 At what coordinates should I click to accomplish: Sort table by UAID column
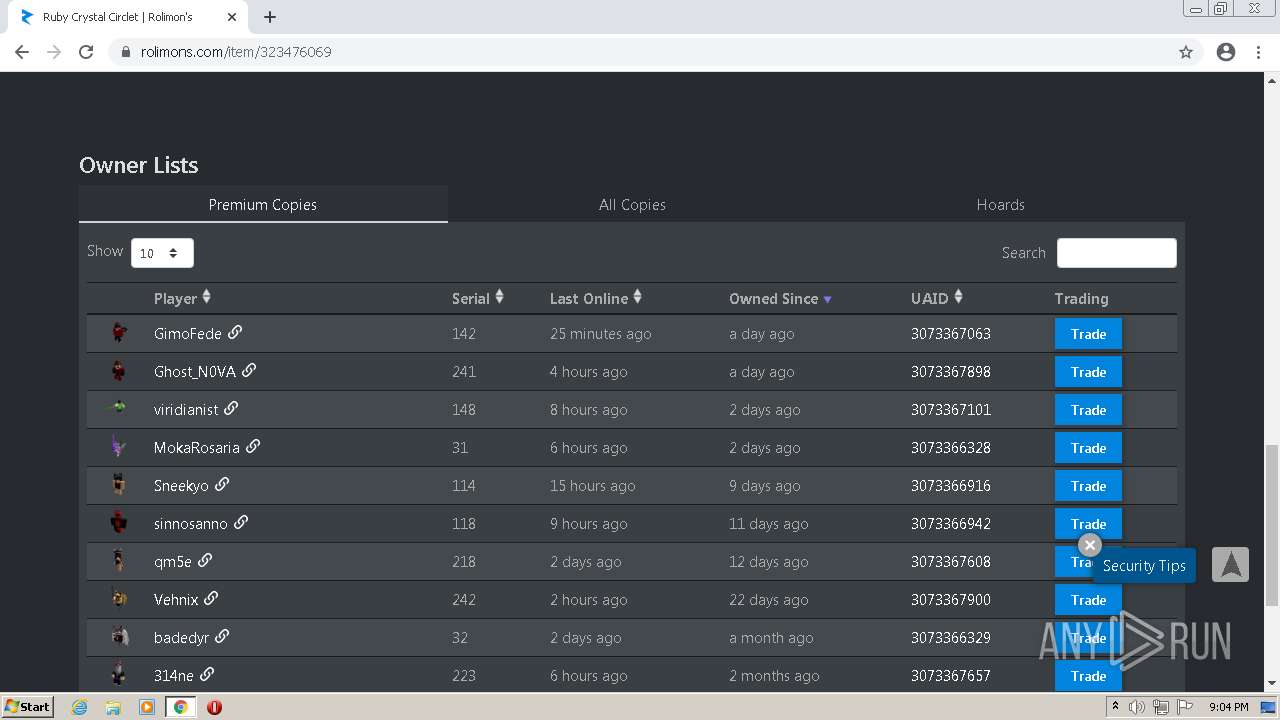[937, 298]
